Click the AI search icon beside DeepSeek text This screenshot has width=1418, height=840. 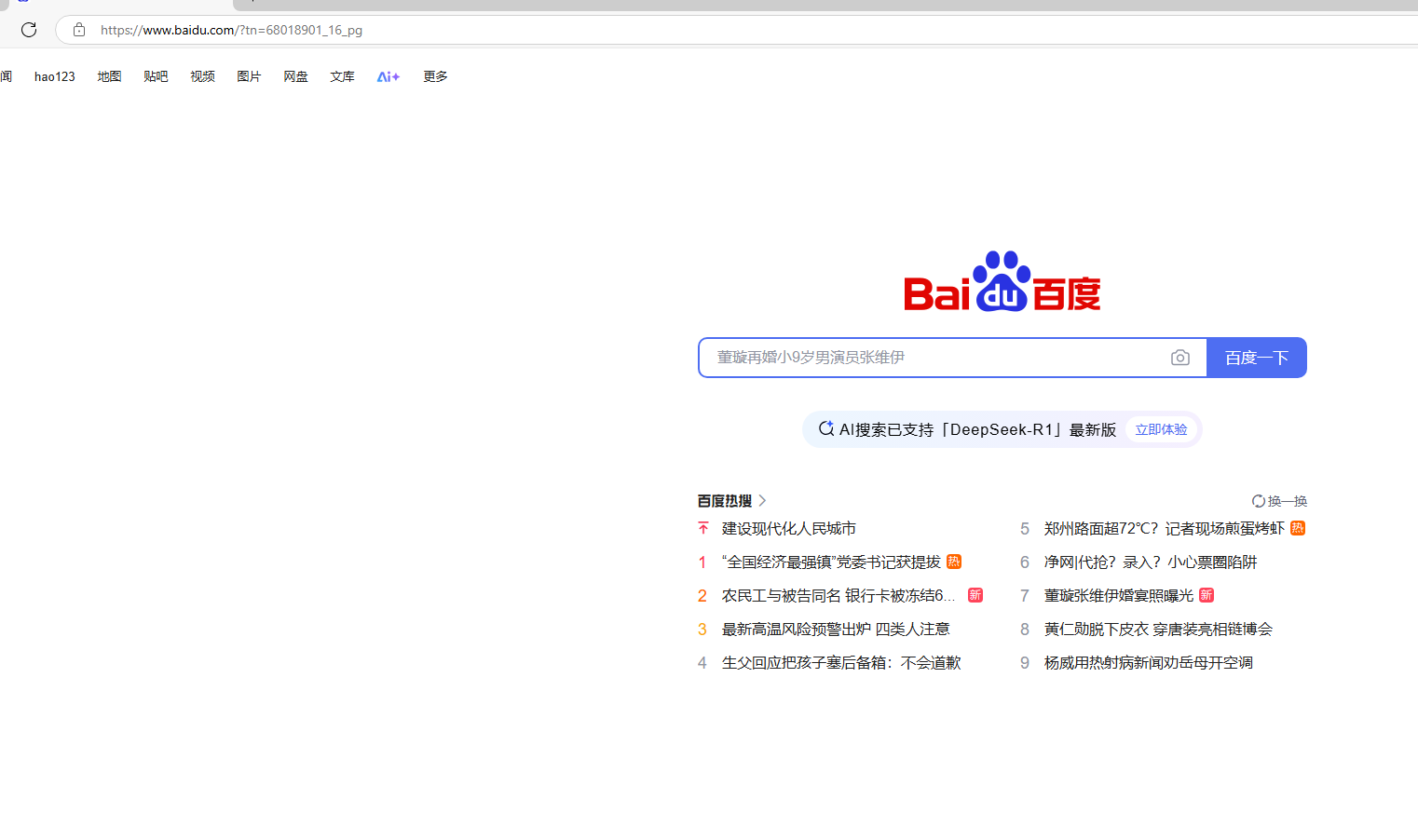click(825, 428)
